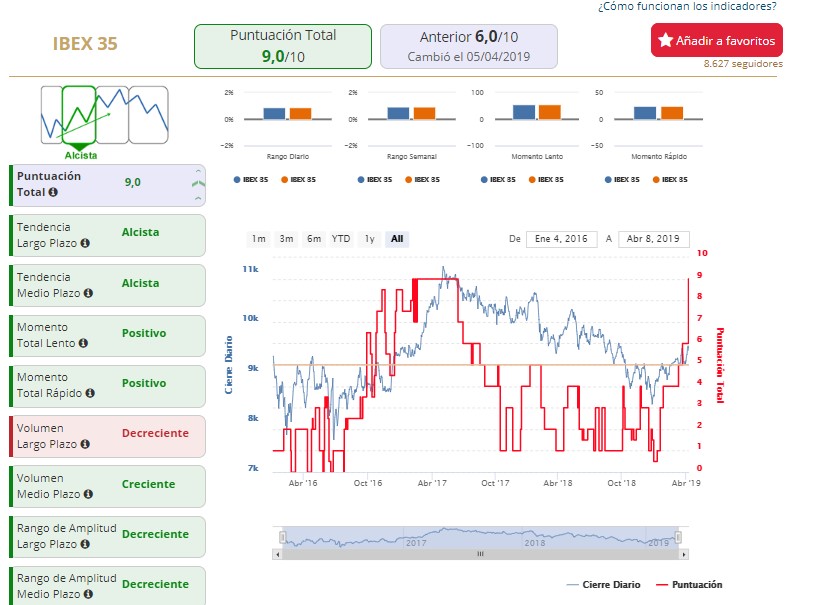Viewport: 828px width, 605px height.
Task: Toggle orange IBEX 35 legend under Rango Diario
Action: pyautogui.click(x=298, y=179)
